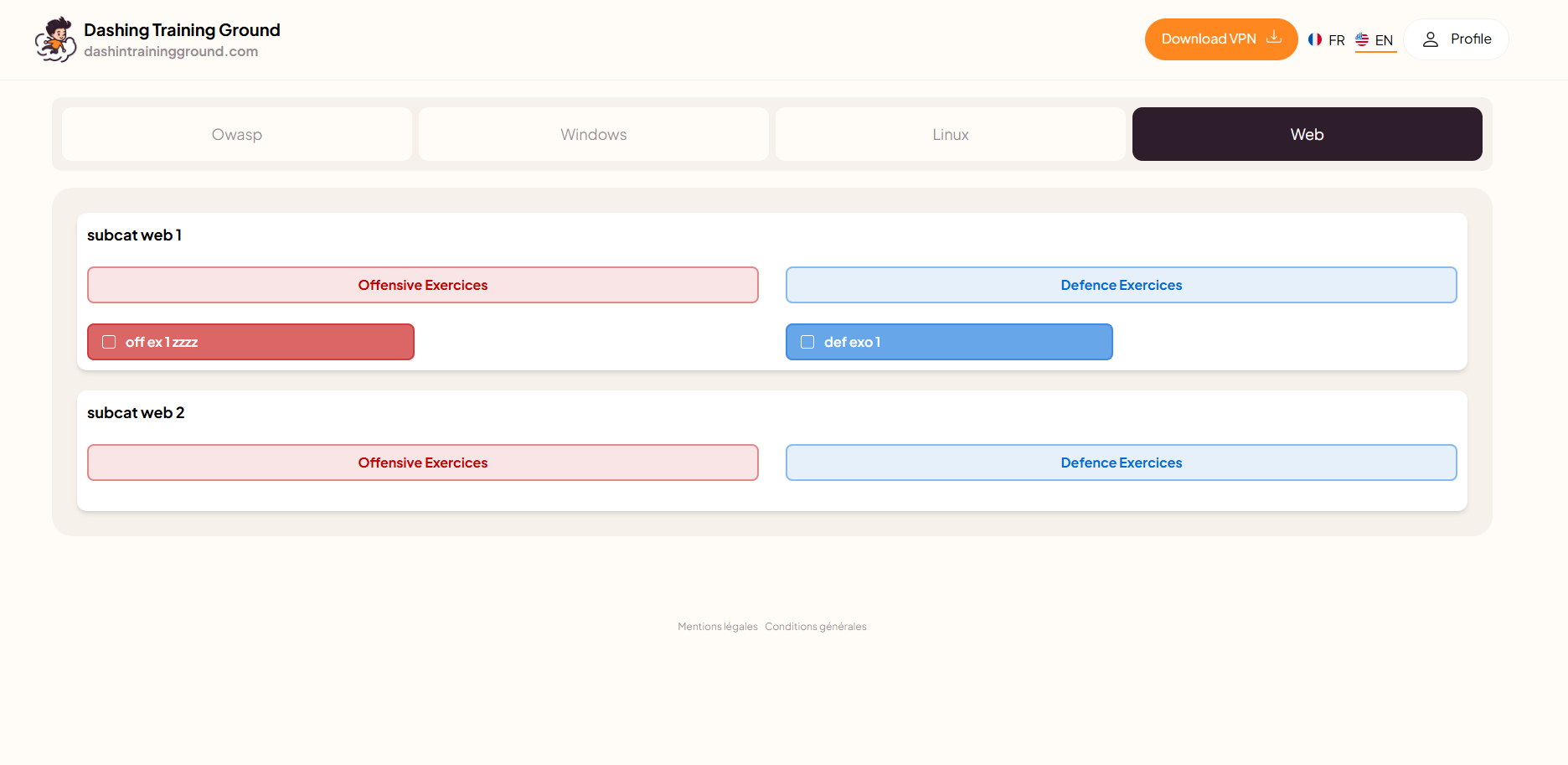The height and width of the screenshot is (765, 1568).
Task: Open the Mentions légales link
Action: click(717, 627)
